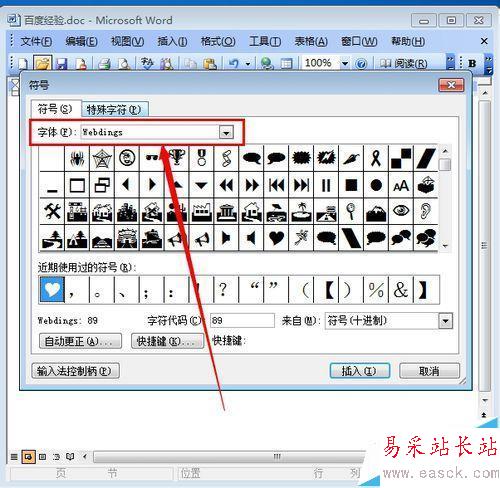Switch to the 特殊字符(P) tab
Viewport: 500px width, 488px height.
[114, 109]
